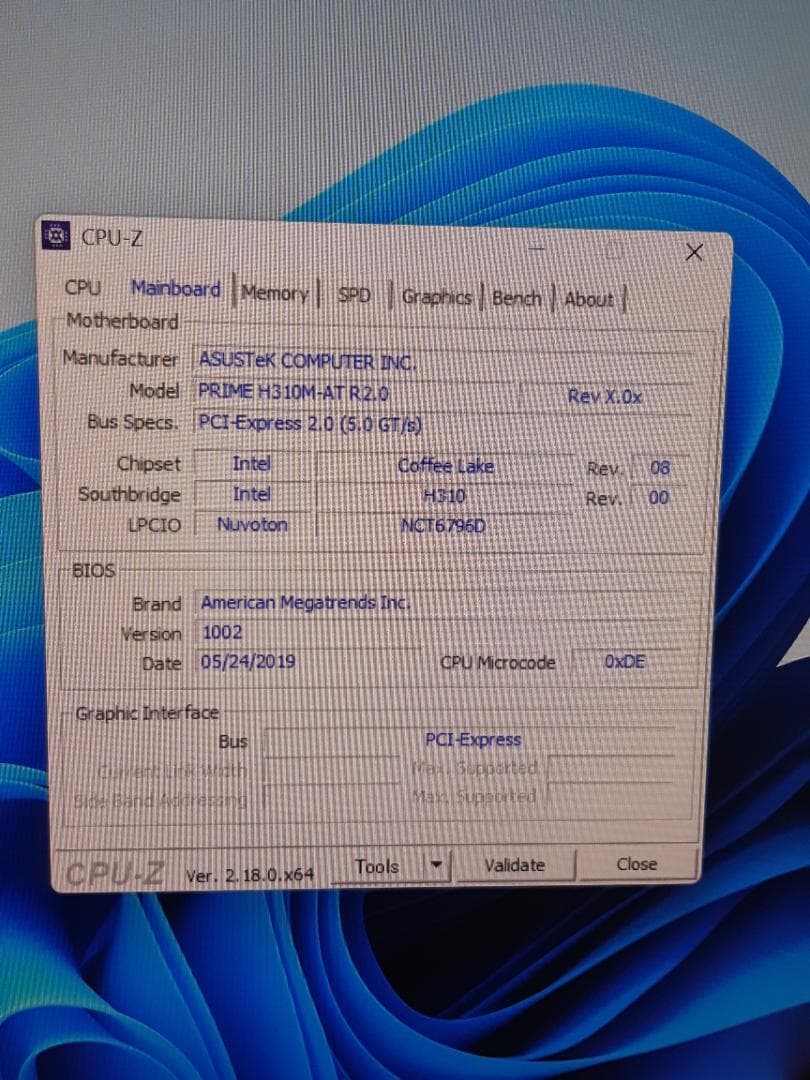810x1080 pixels.
Task: Select the Chipset value Intel
Action: click(251, 464)
